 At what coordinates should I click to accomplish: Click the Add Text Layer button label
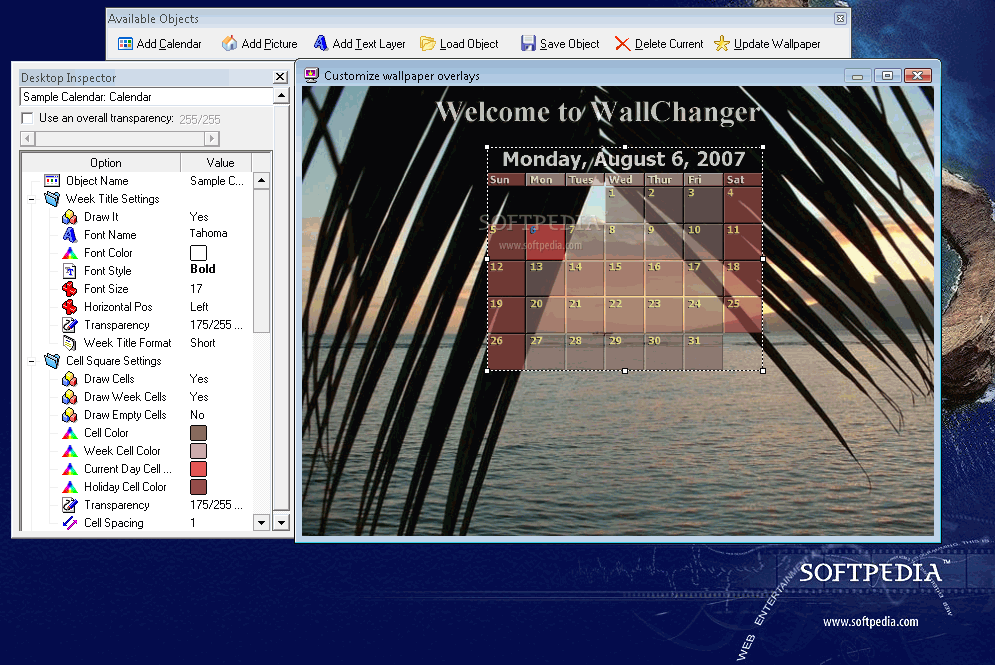pos(369,44)
